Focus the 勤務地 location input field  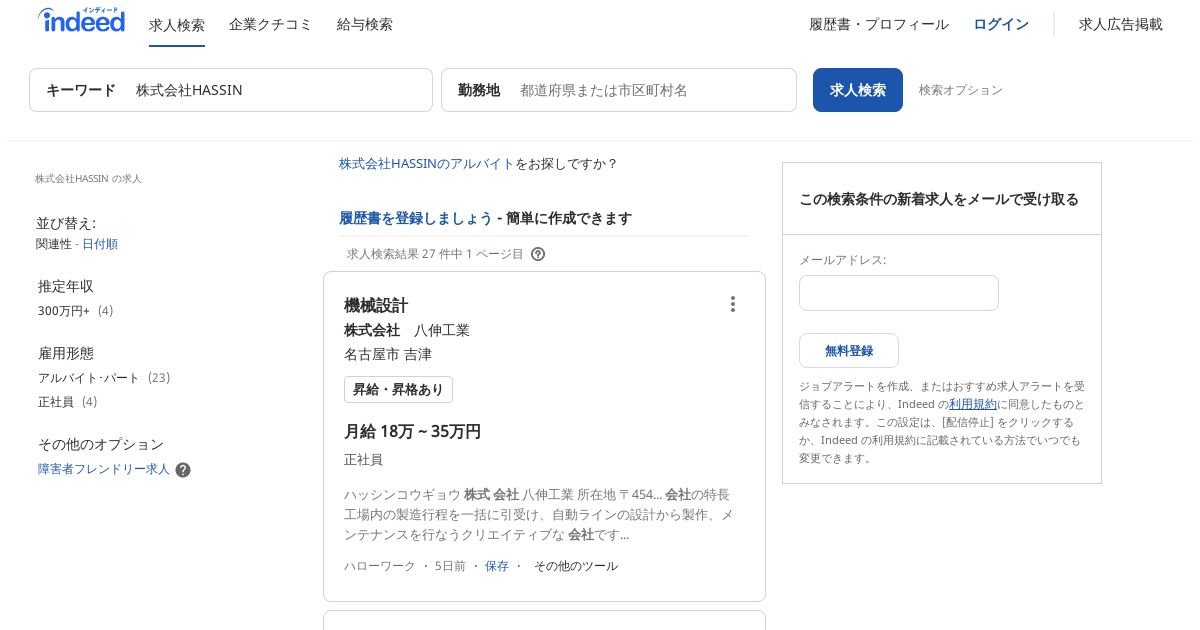click(619, 90)
